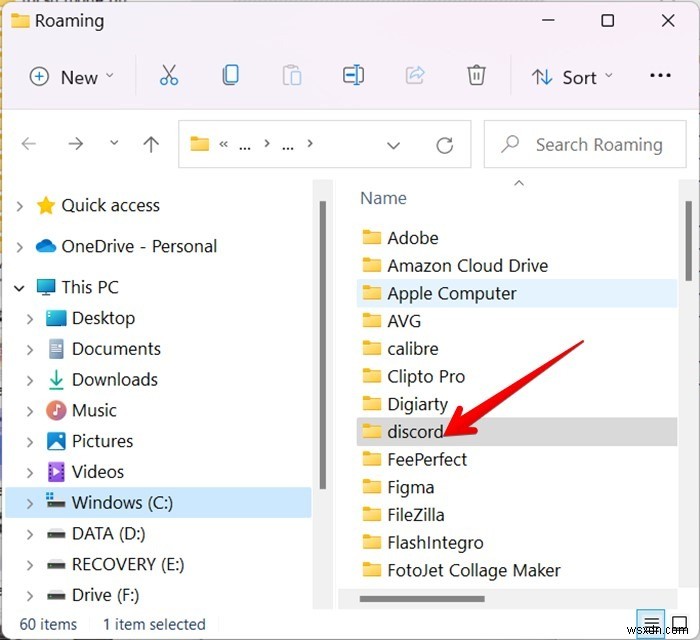This screenshot has width=700, height=640.
Task: Click the Paste clipboard icon
Action: [292, 75]
